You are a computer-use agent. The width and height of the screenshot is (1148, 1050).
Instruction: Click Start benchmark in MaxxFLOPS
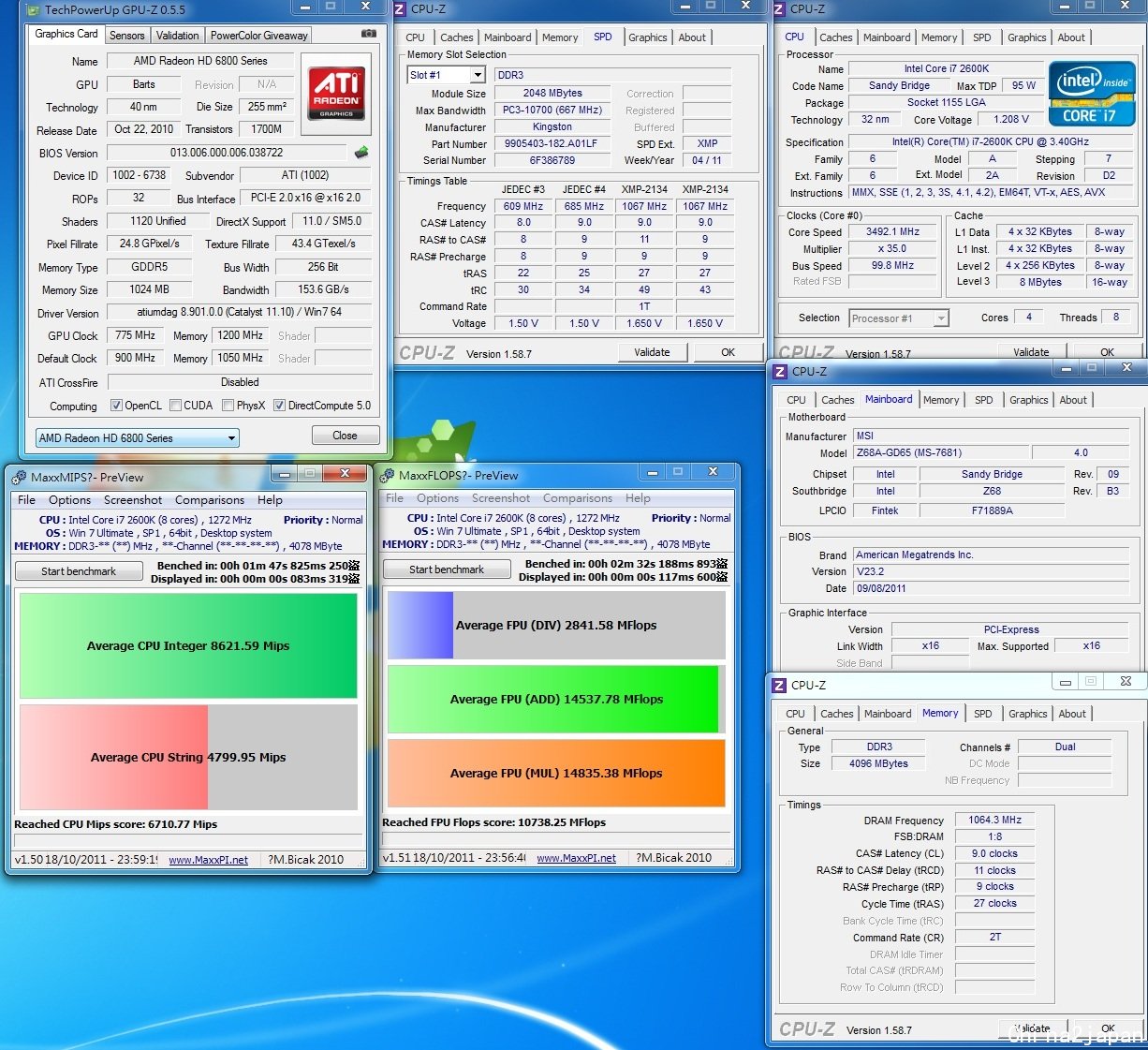447,569
